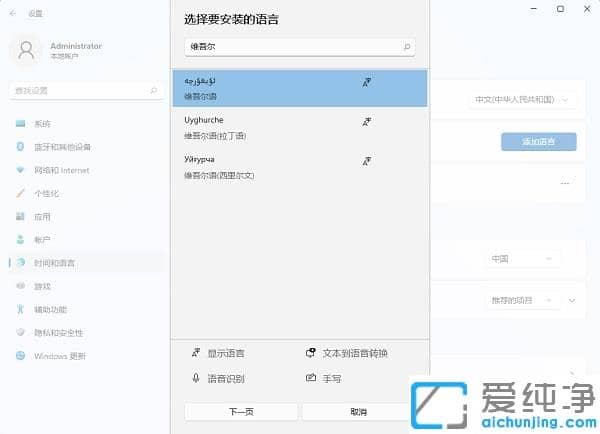Click display language icon on Уйғурчә row
600x434 pixels.
367,160
